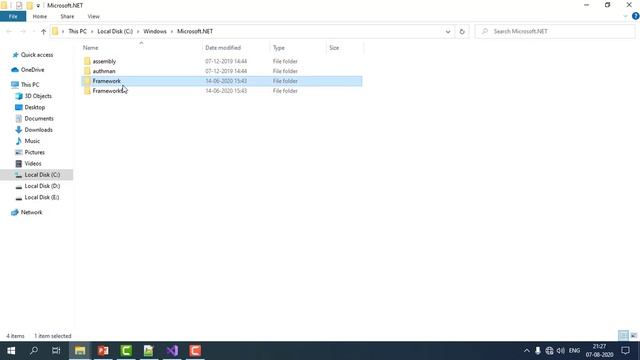Select Windows in the address breadcrumb

point(155,31)
